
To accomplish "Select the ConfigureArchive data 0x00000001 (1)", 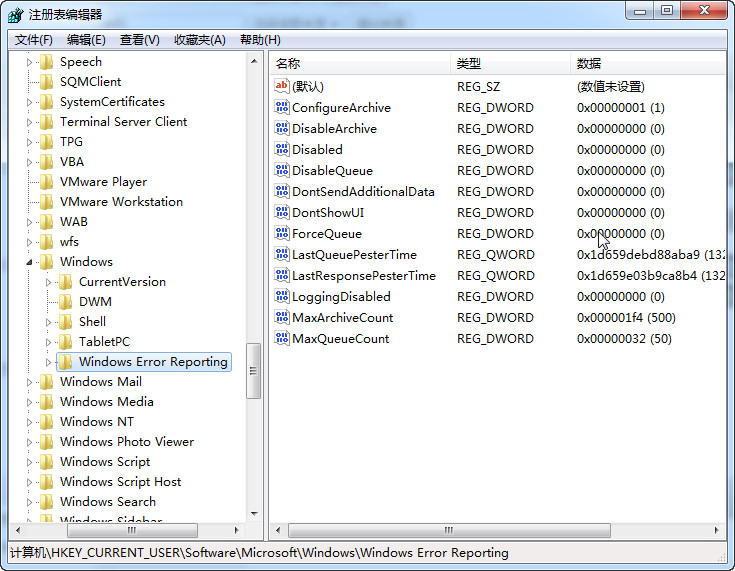I will (621, 108).
